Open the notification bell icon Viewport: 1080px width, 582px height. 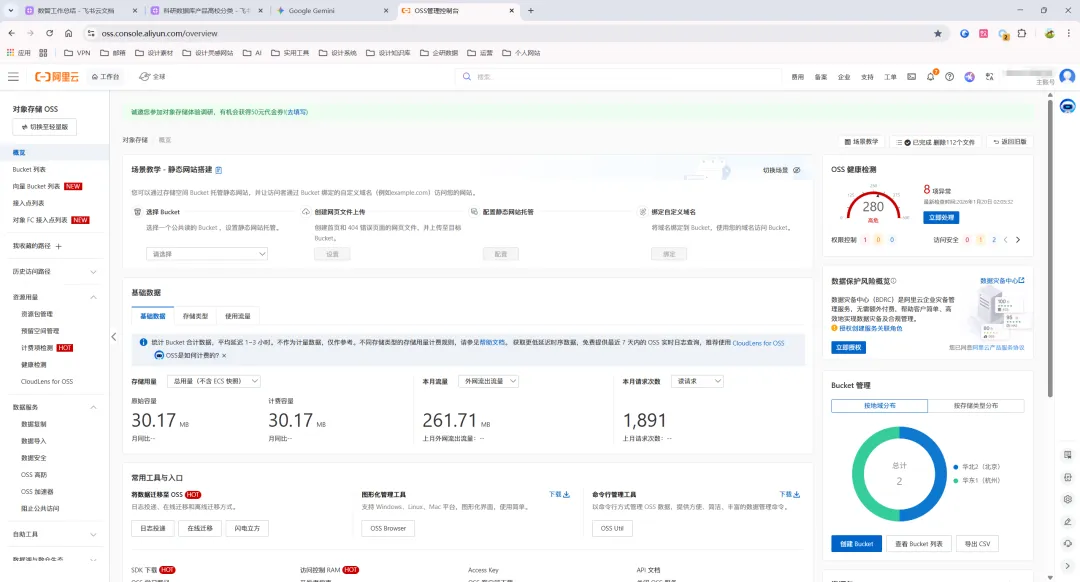(931, 76)
